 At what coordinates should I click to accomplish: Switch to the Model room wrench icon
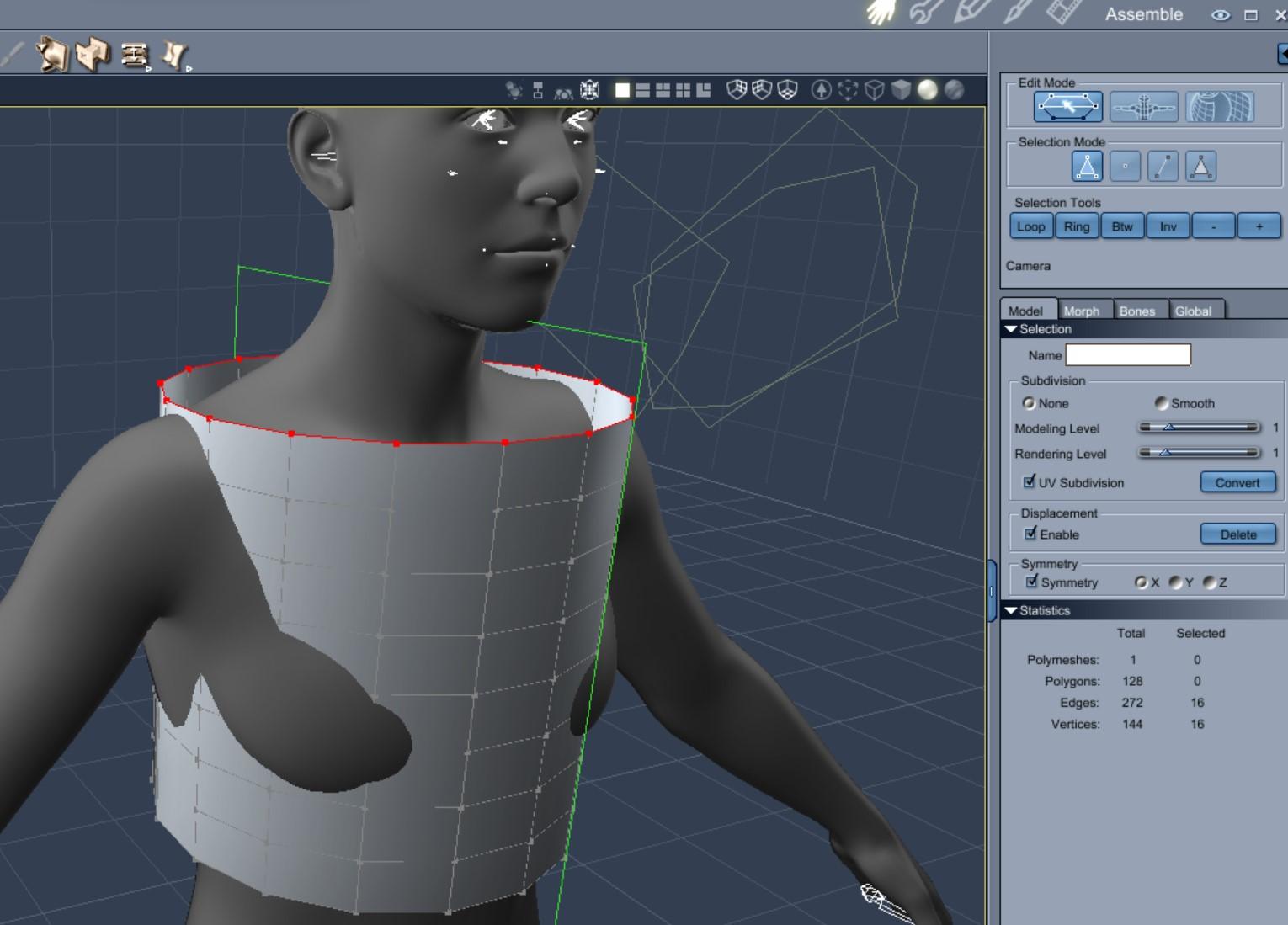[926, 12]
